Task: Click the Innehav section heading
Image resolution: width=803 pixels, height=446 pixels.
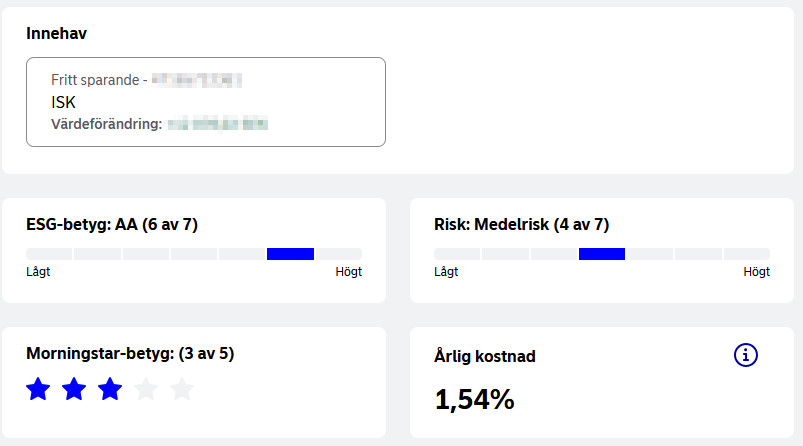Action: [x=57, y=33]
